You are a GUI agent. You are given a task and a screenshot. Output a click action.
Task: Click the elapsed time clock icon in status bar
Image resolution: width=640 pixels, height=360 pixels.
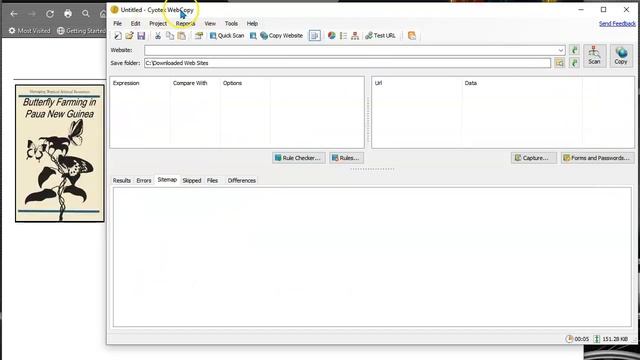point(569,339)
